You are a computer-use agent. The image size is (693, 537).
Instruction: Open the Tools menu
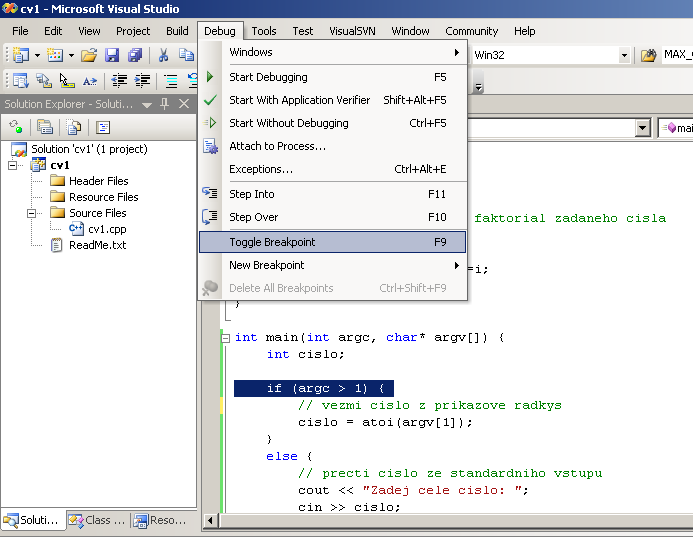tap(264, 31)
